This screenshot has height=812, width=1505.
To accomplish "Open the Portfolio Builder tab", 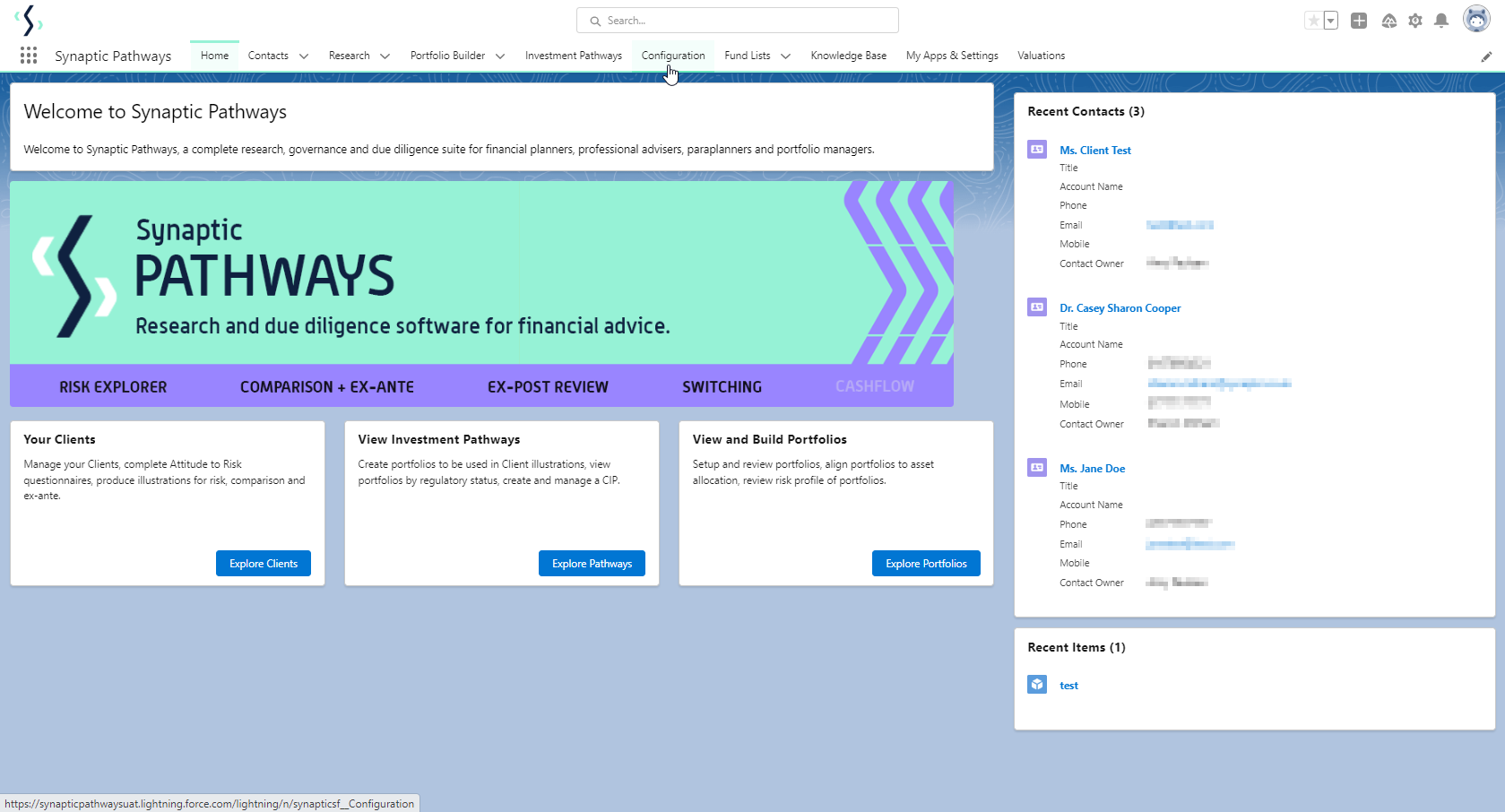I will (447, 56).
